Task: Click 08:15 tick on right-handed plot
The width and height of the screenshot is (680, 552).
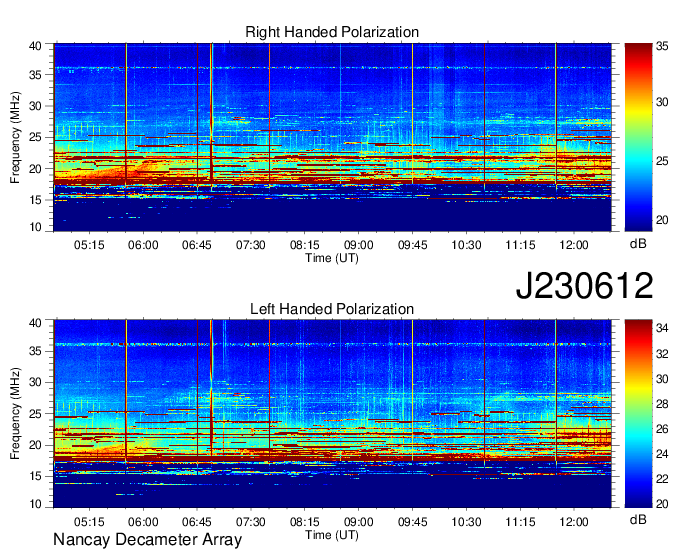Action: (305, 245)
